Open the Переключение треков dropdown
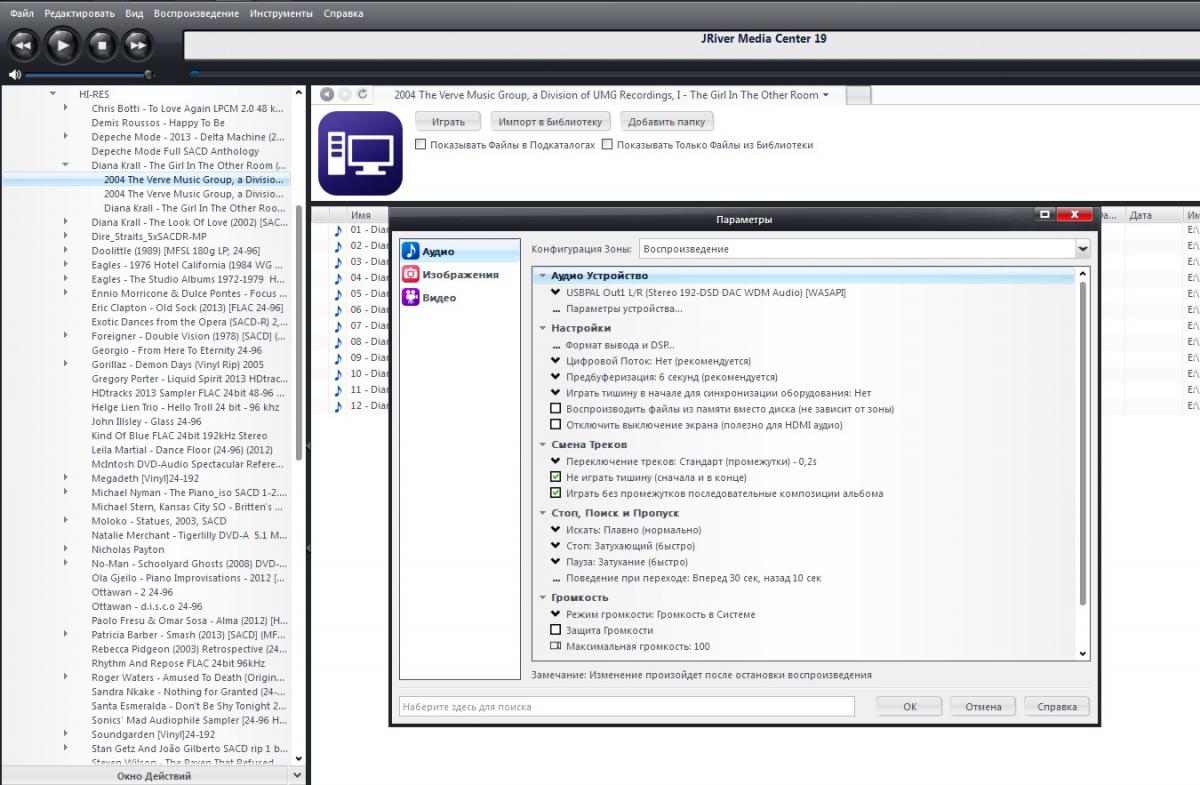 [556, 462]
